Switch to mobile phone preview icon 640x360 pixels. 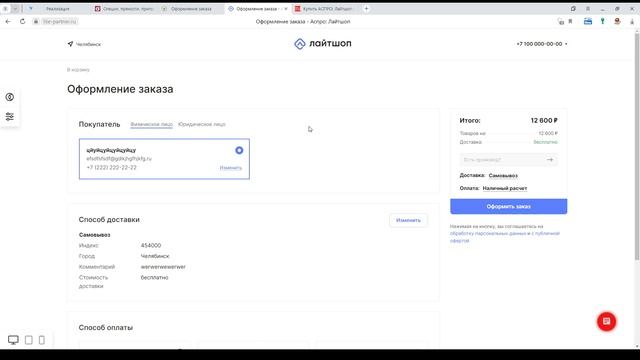click(x=42, y=340)
